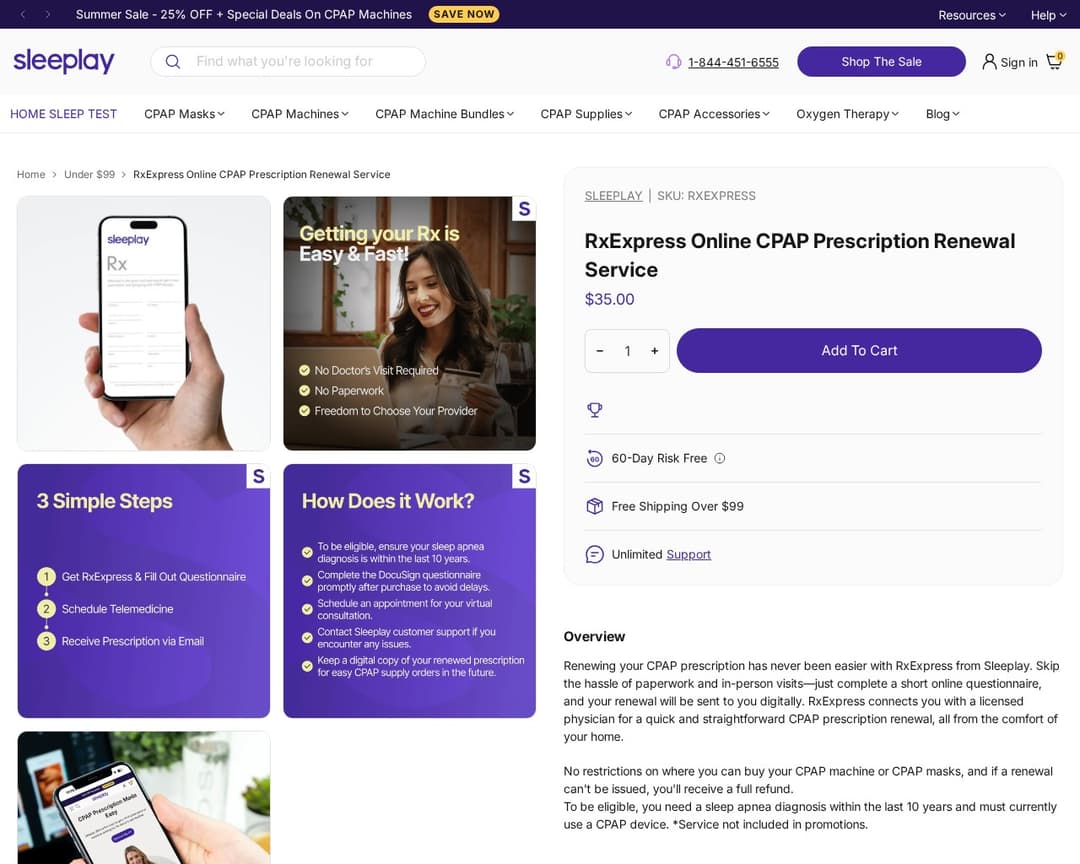This screenshot has width=1080, height=864.
Task: Select the 3 Simple Steps product thumbnail
Action: [x=143, y=590]
